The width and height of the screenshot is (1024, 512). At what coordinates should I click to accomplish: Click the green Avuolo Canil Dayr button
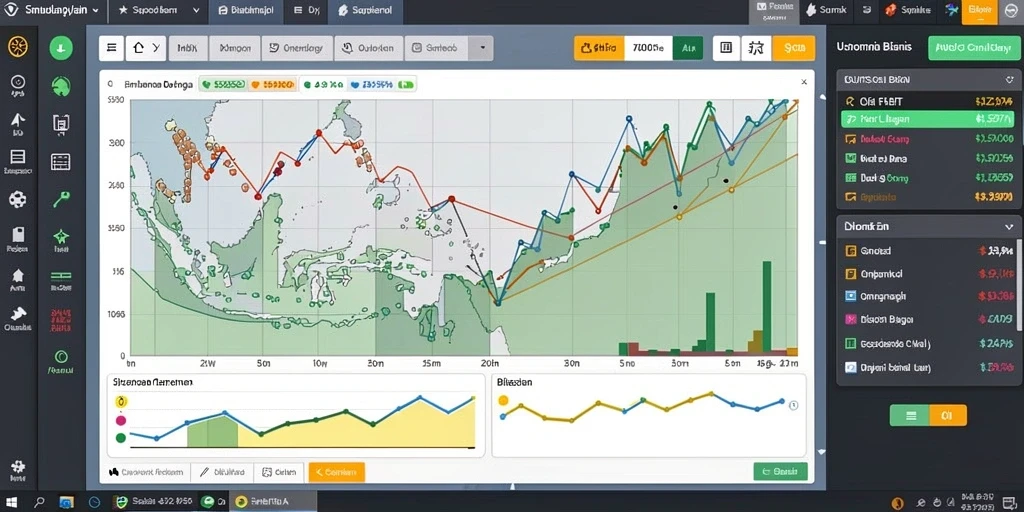pyautogui.click(x=973, y=48)
